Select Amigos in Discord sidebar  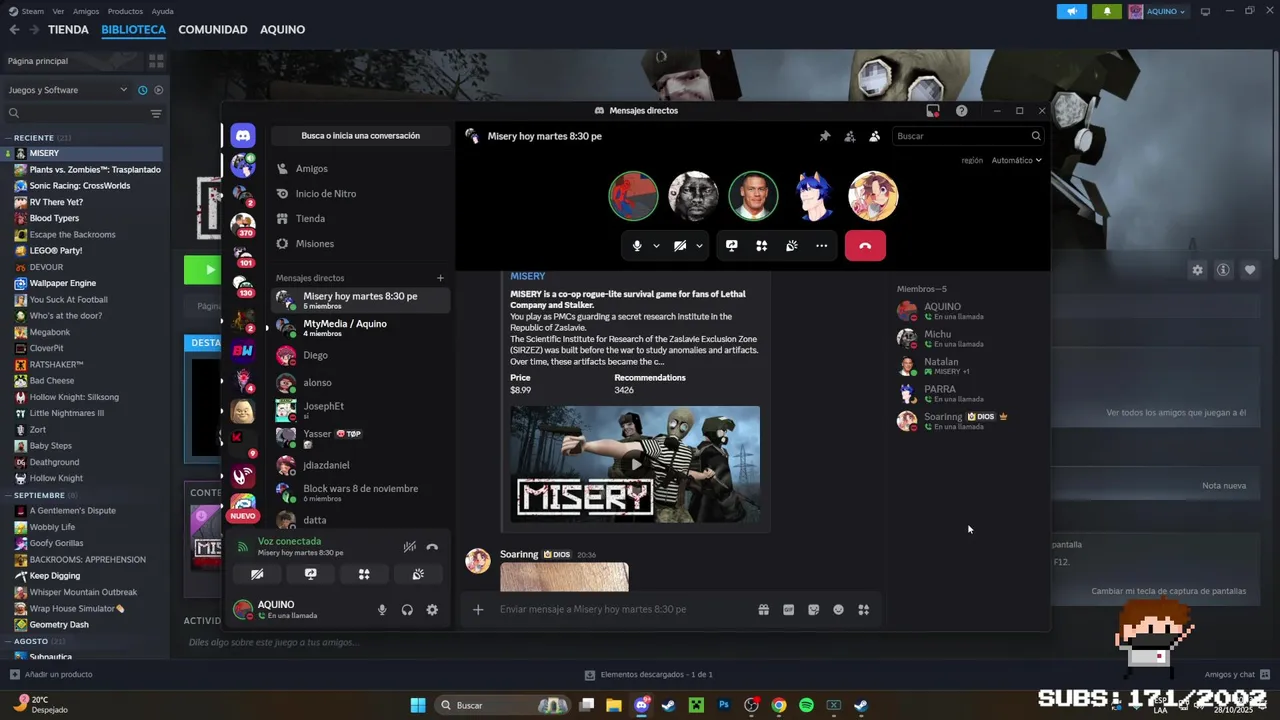tap(360, 169)
